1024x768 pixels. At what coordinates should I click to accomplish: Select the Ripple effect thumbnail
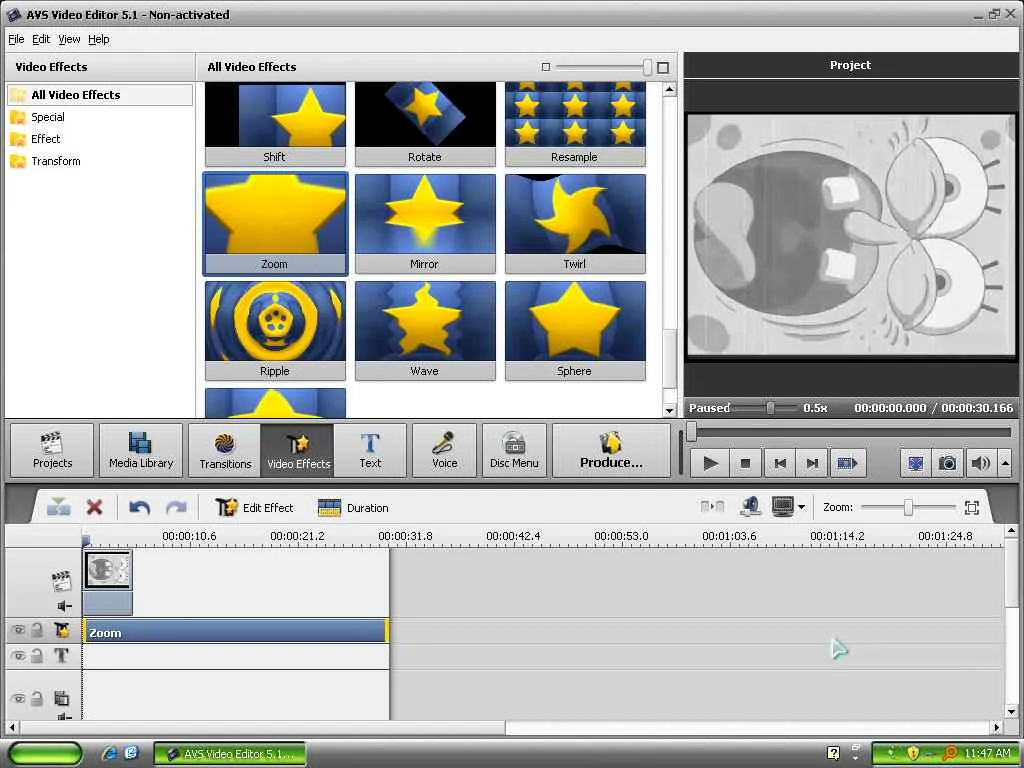275,330
